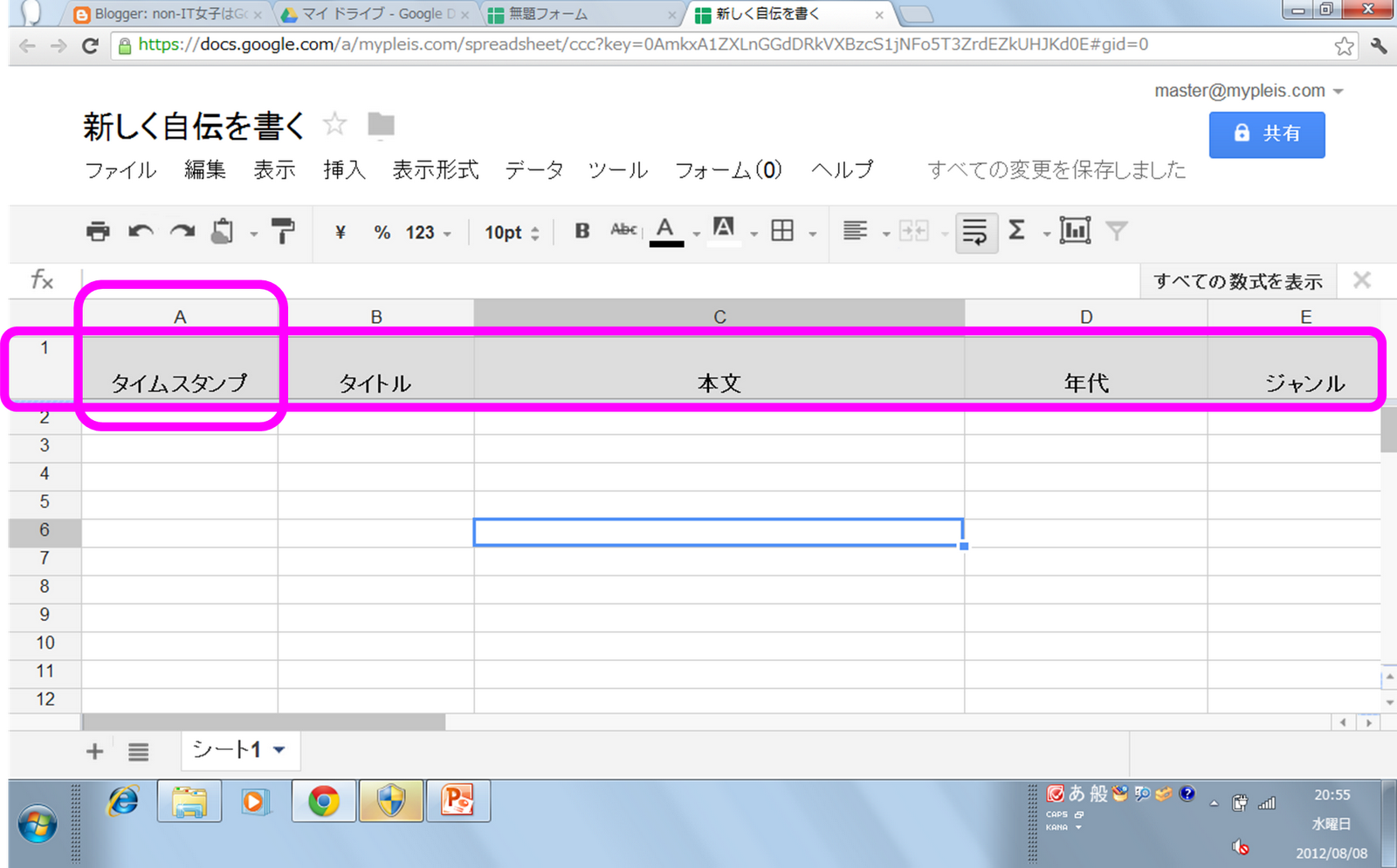The width and height of the screenshot is (1397, 868).
Task: Click the horizontal scrollbar thumb
Action: (264, 722)
